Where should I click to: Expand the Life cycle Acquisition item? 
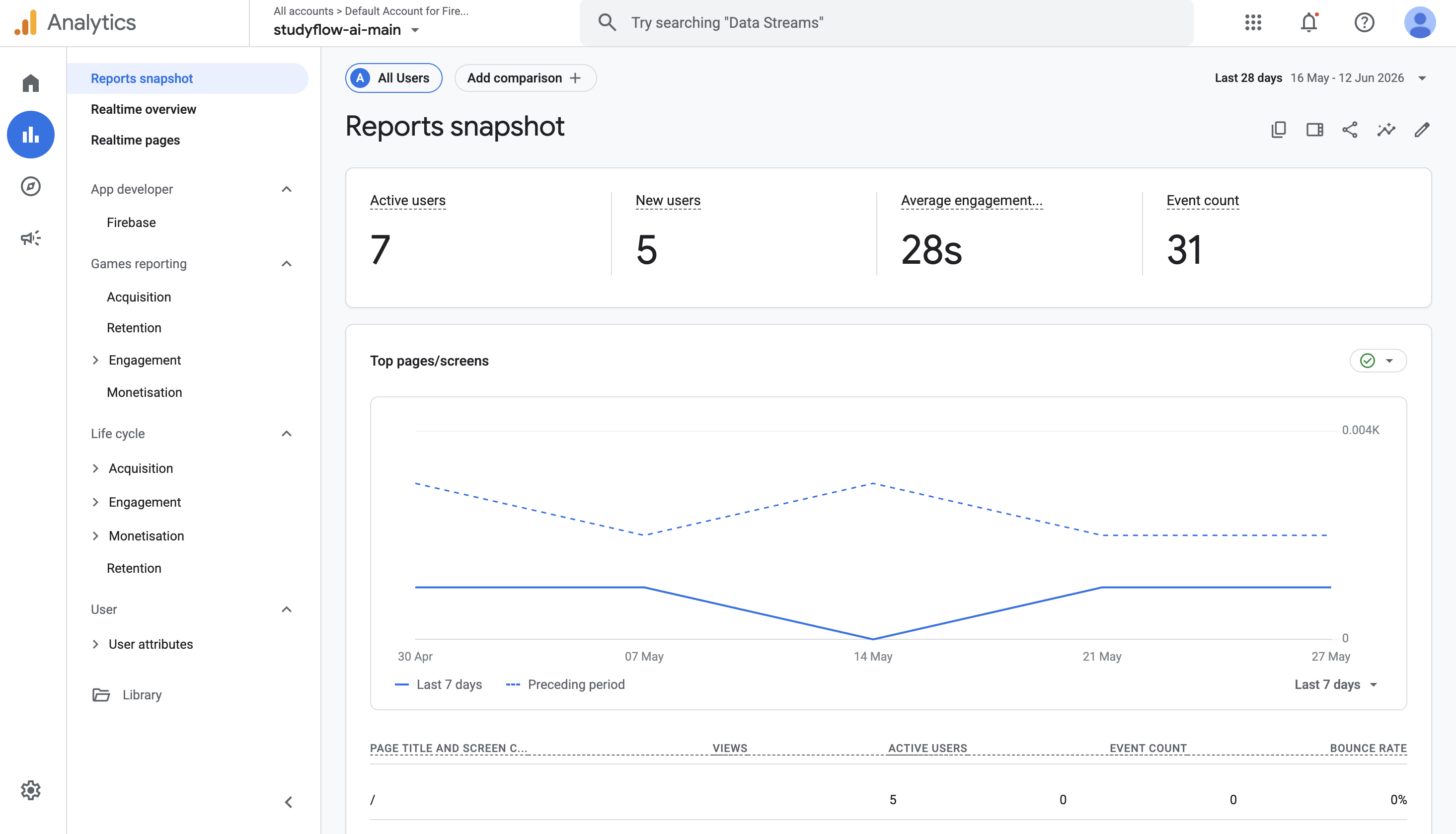click(x=95, y=468)
